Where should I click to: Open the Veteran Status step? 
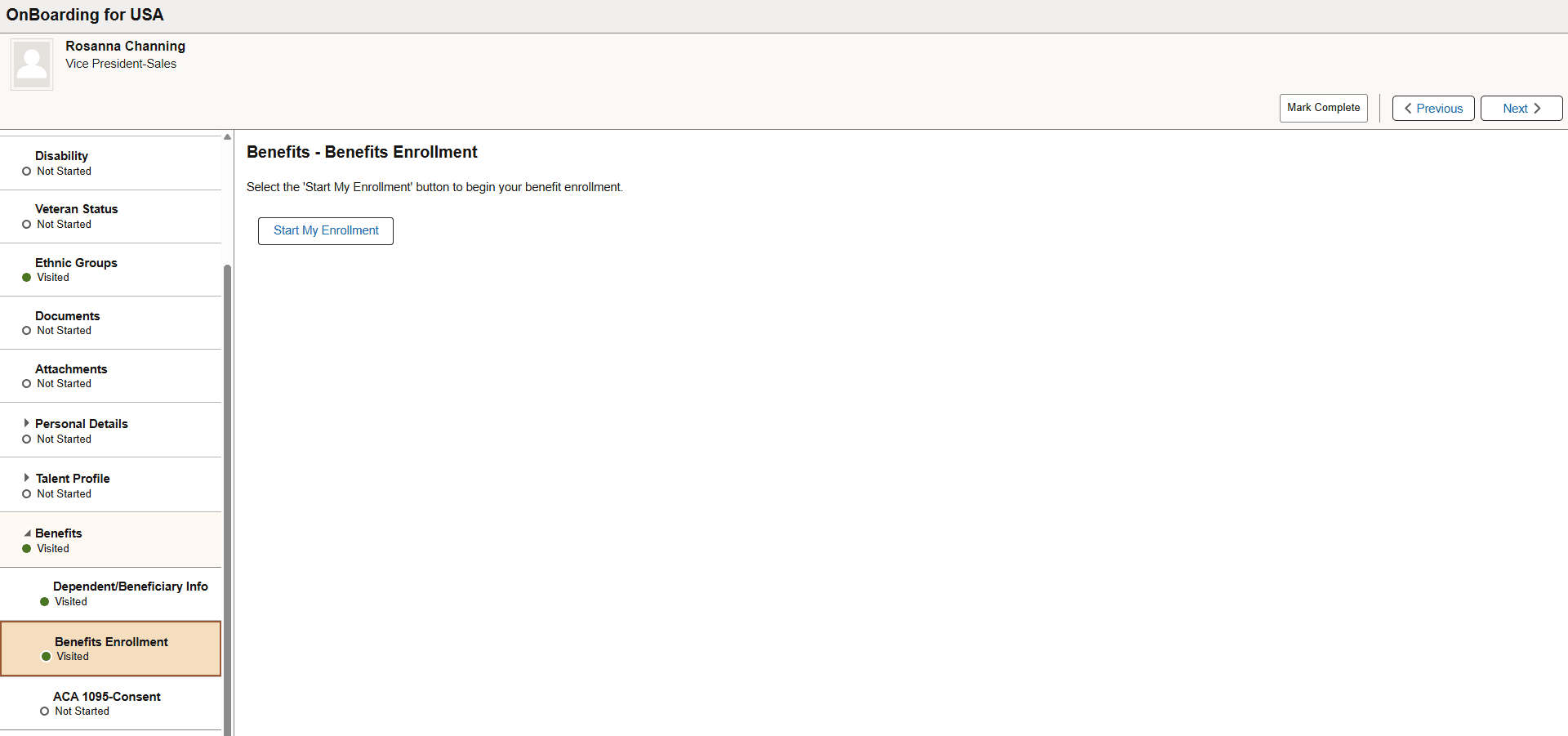[x=76, y=209]
